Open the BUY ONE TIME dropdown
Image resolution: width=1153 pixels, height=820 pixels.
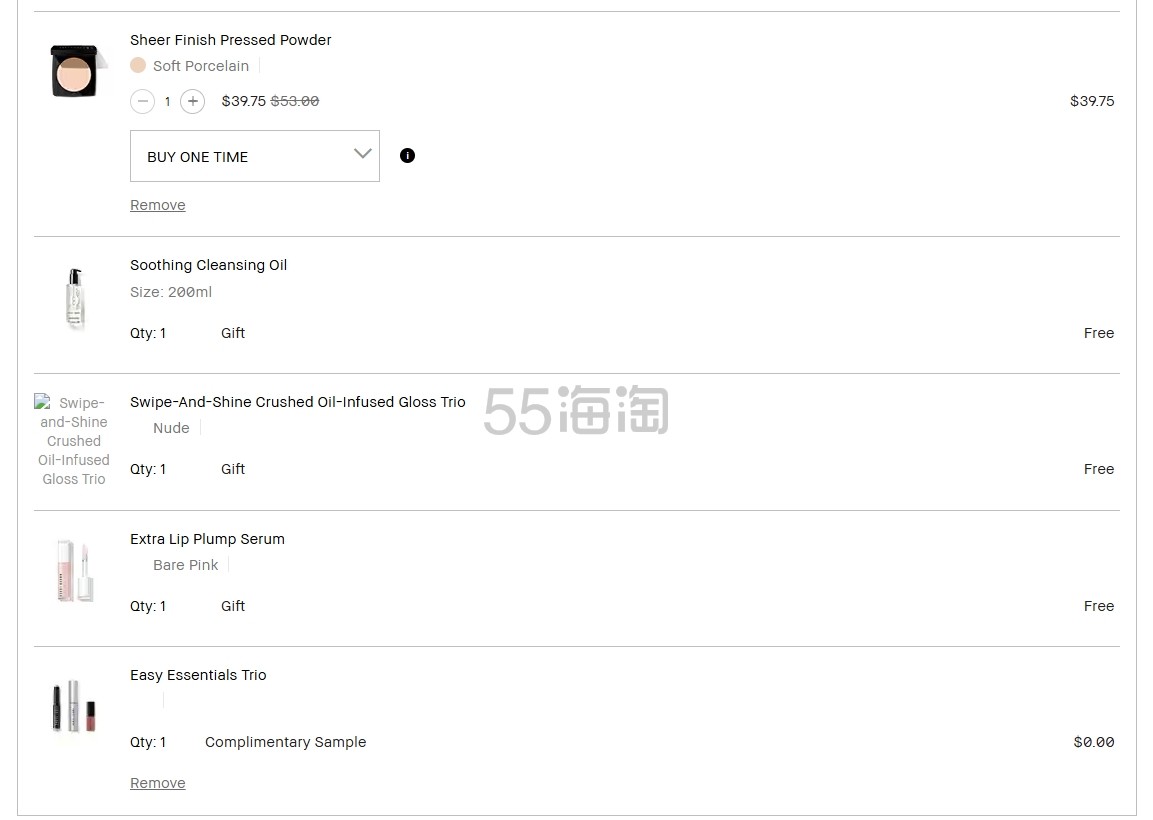tap(254, 156)
